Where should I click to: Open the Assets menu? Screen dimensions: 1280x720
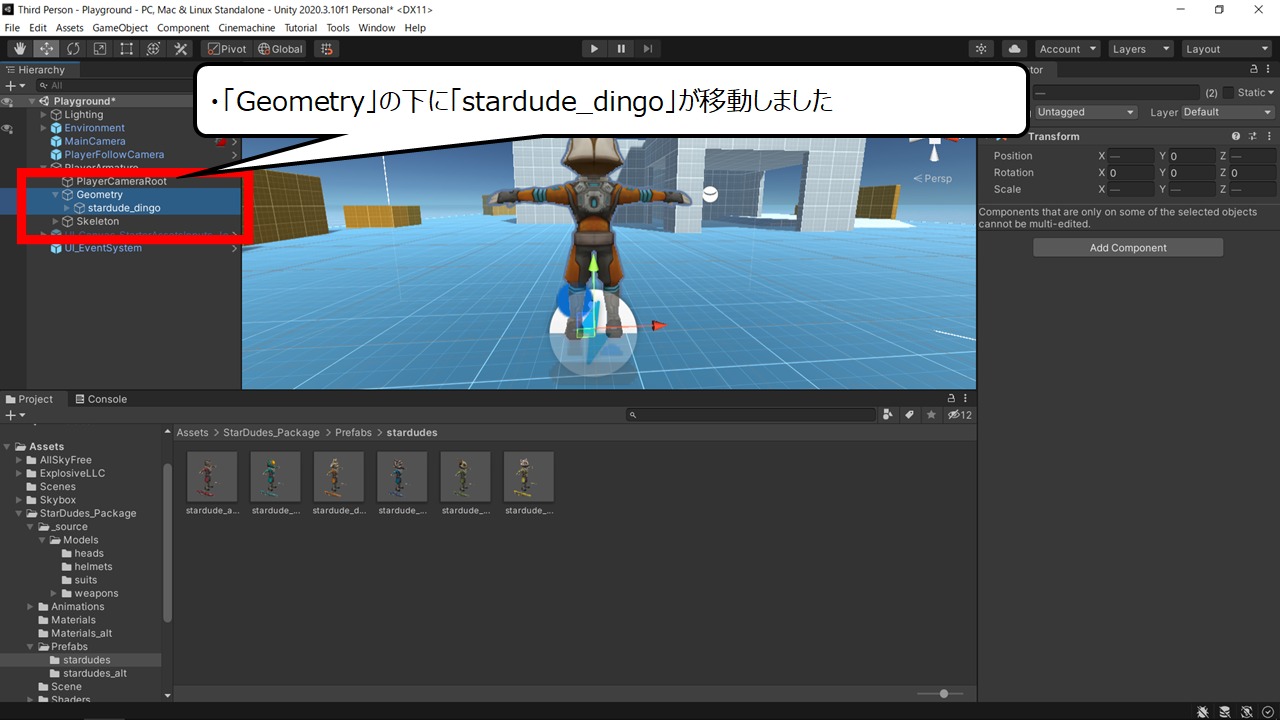pyautogui.click(x=70, y=28)
